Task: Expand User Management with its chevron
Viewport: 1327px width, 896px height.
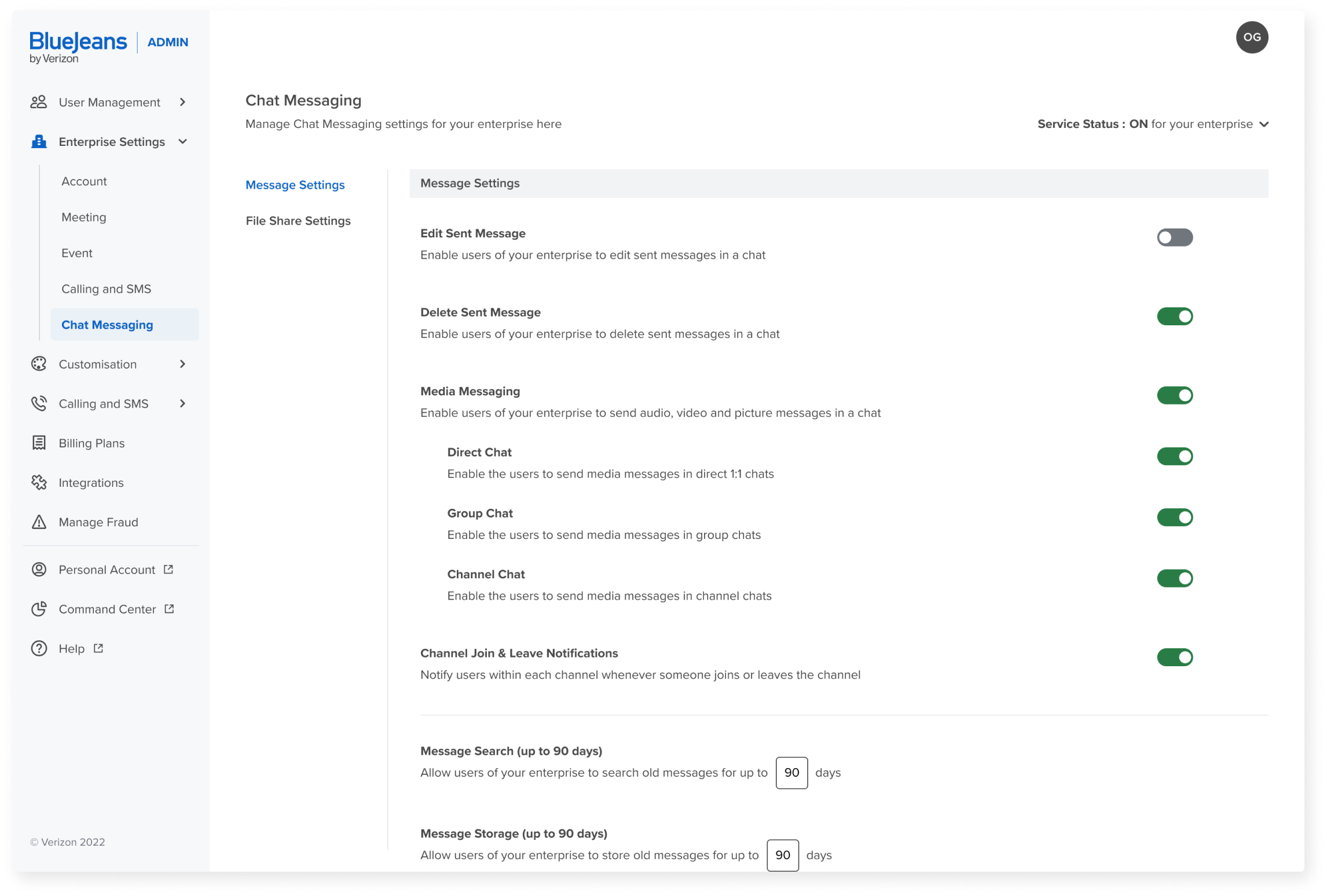Action: pyautogui.click(x=182, y=102)
